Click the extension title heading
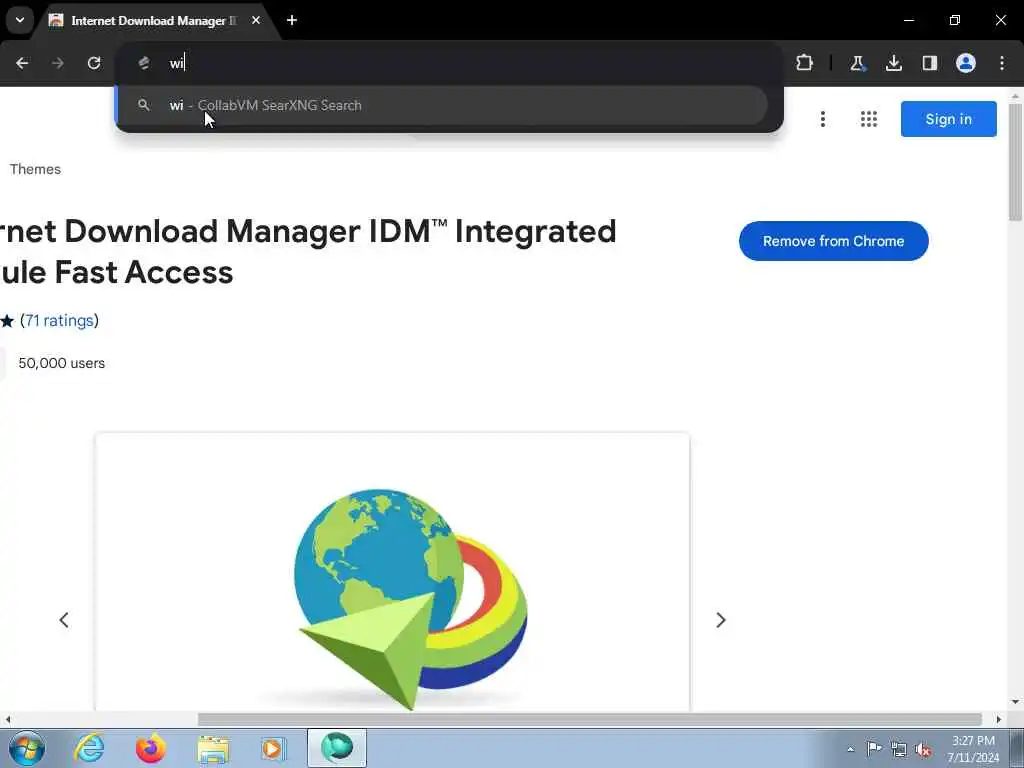 pyautogui.click(x=308, y=251)
